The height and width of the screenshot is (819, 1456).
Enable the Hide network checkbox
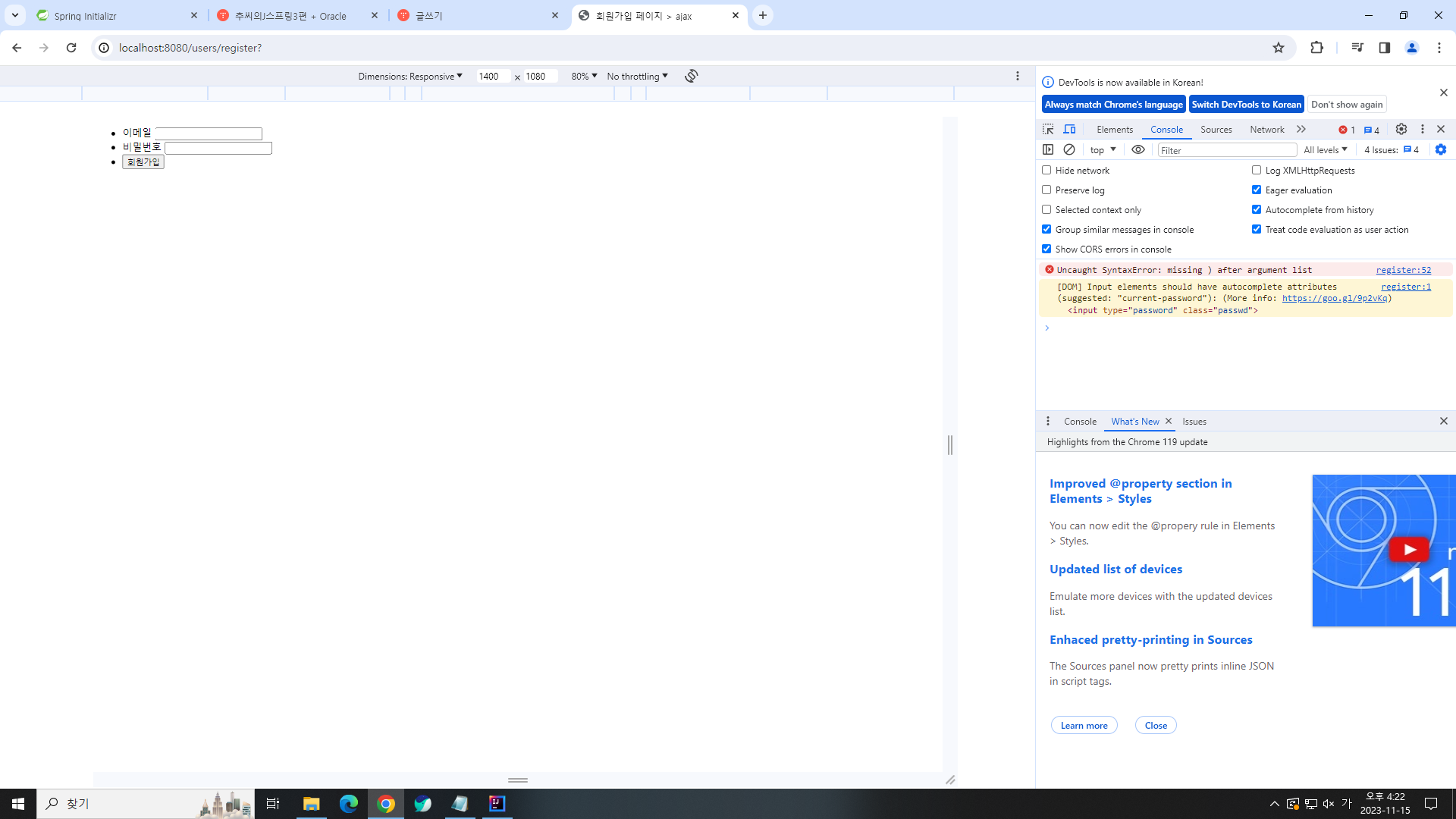(1046, 171)
